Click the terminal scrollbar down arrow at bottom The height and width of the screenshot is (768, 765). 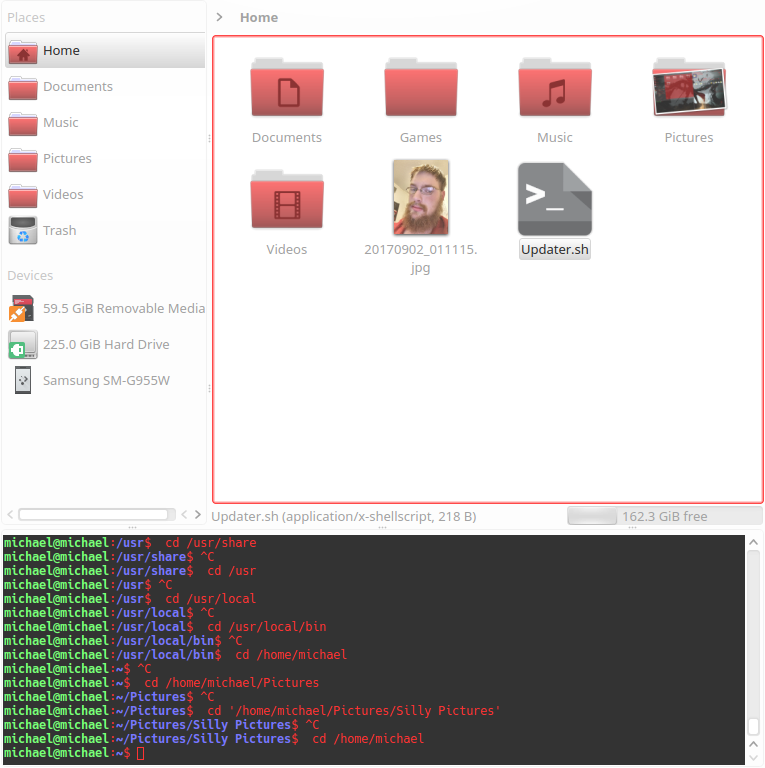point(754,758)
